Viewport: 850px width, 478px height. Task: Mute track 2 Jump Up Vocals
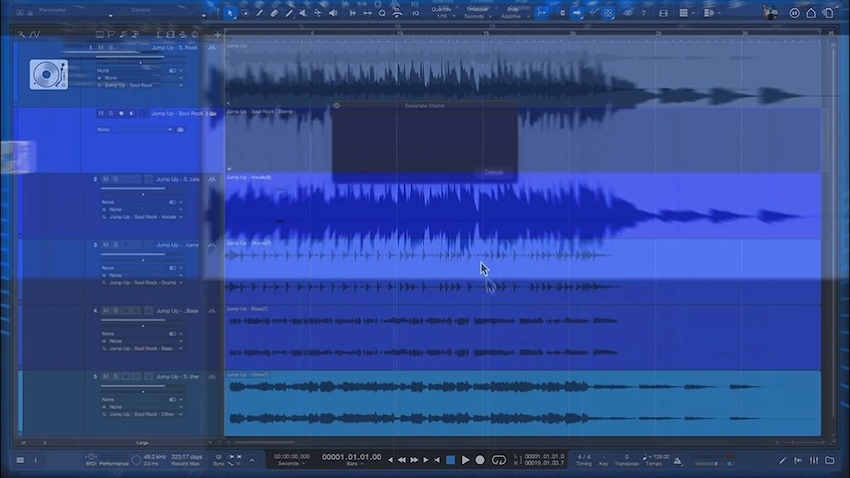[x=105, y=179]
